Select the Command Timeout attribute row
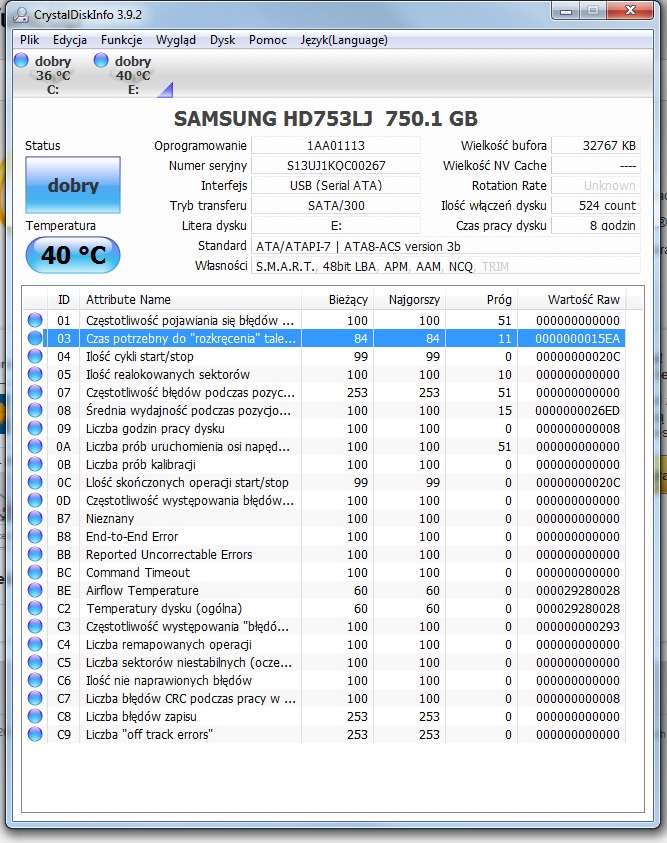The height and width of the screenshot is (843, 667). pos(324,573)
